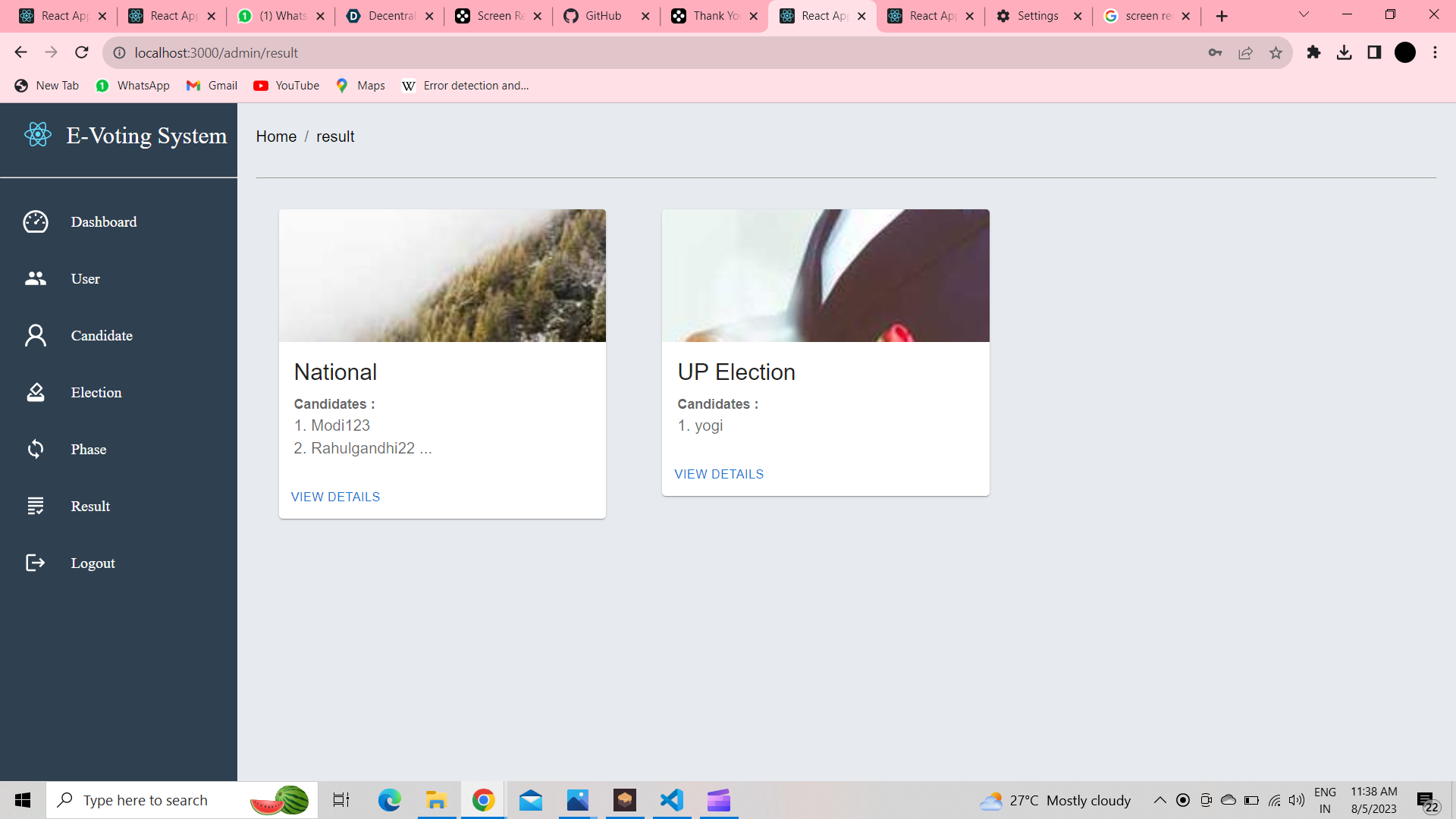
Task: Click the UP Election card image
Action: (x=825, y=275)
